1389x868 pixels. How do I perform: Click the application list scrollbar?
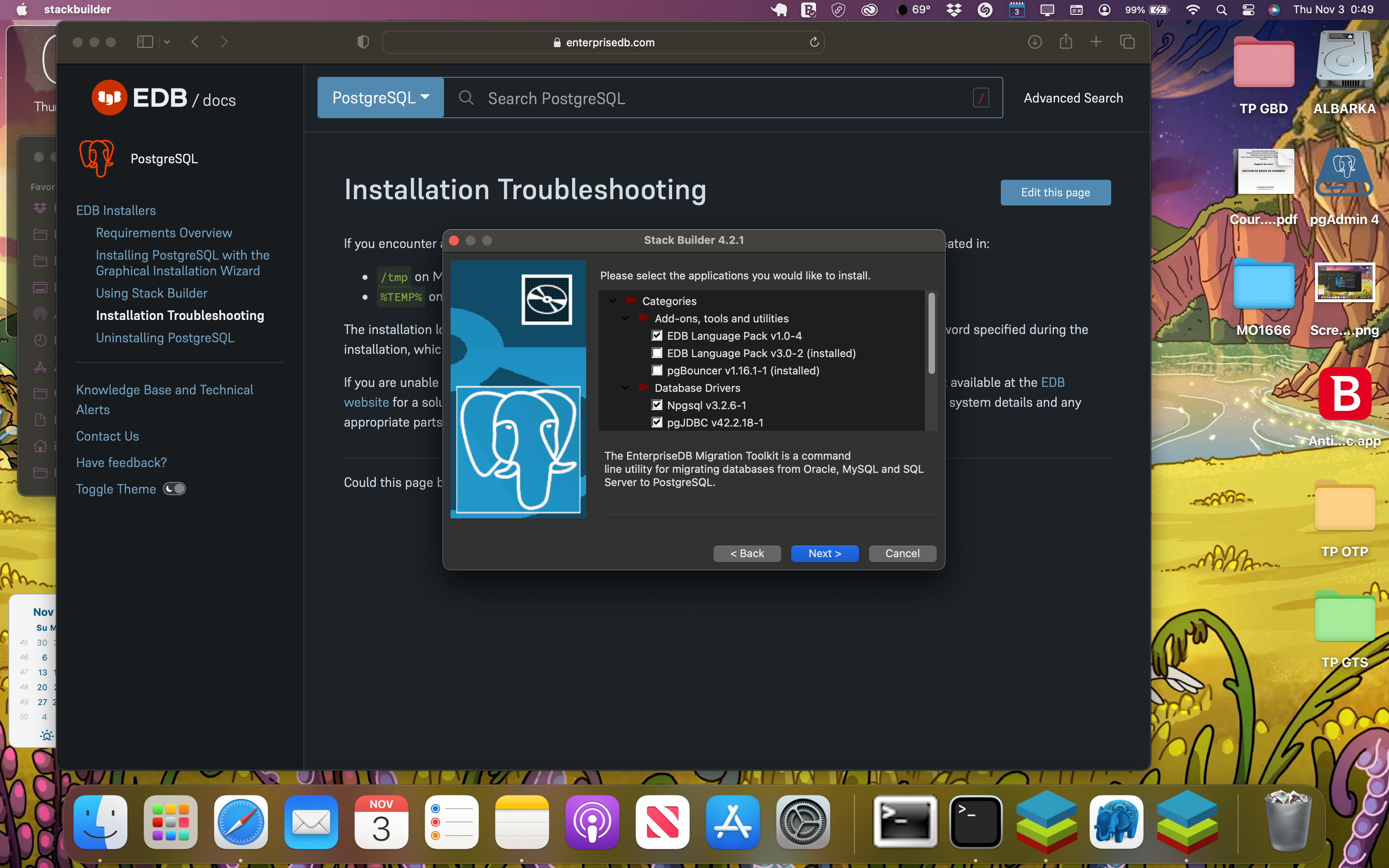coord(931,333)
